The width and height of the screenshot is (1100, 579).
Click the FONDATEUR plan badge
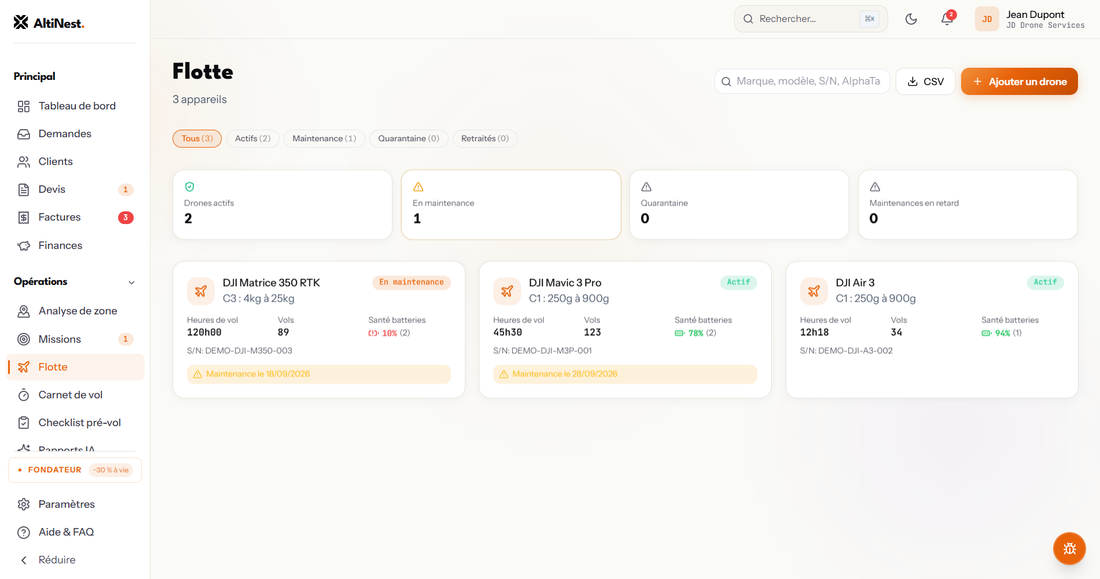[x=75, y=470]
